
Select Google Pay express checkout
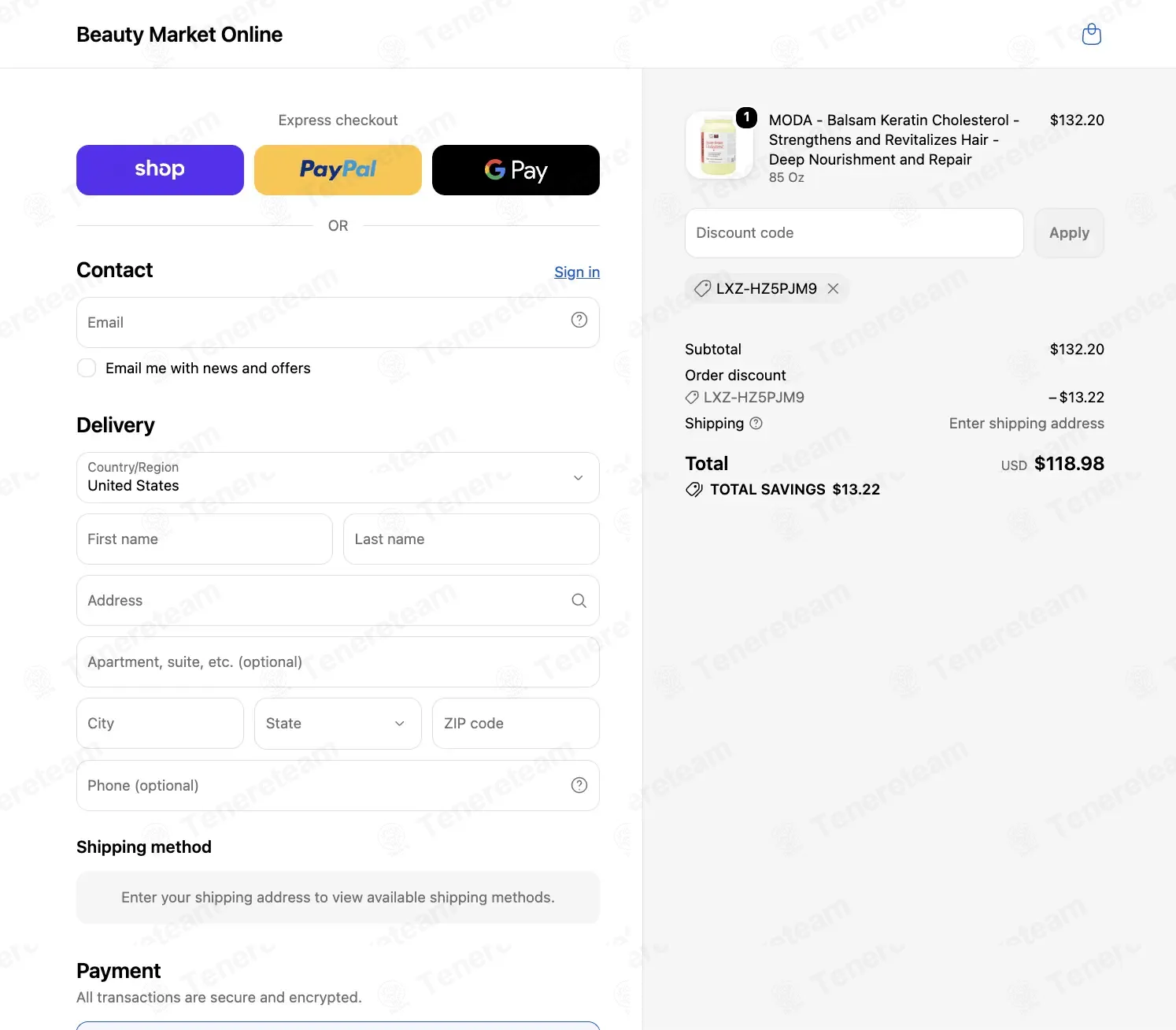pos(516,170)
